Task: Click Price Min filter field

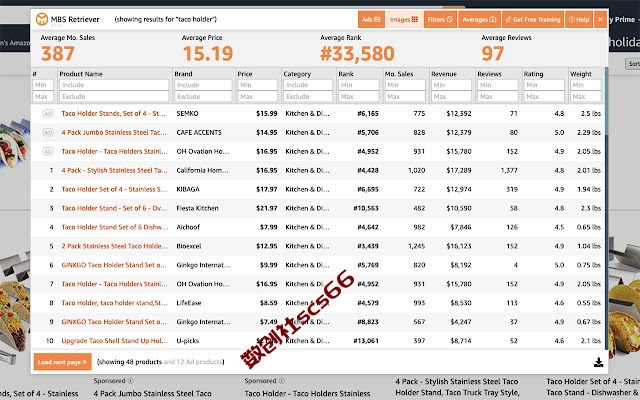Action: pos(258,85)
